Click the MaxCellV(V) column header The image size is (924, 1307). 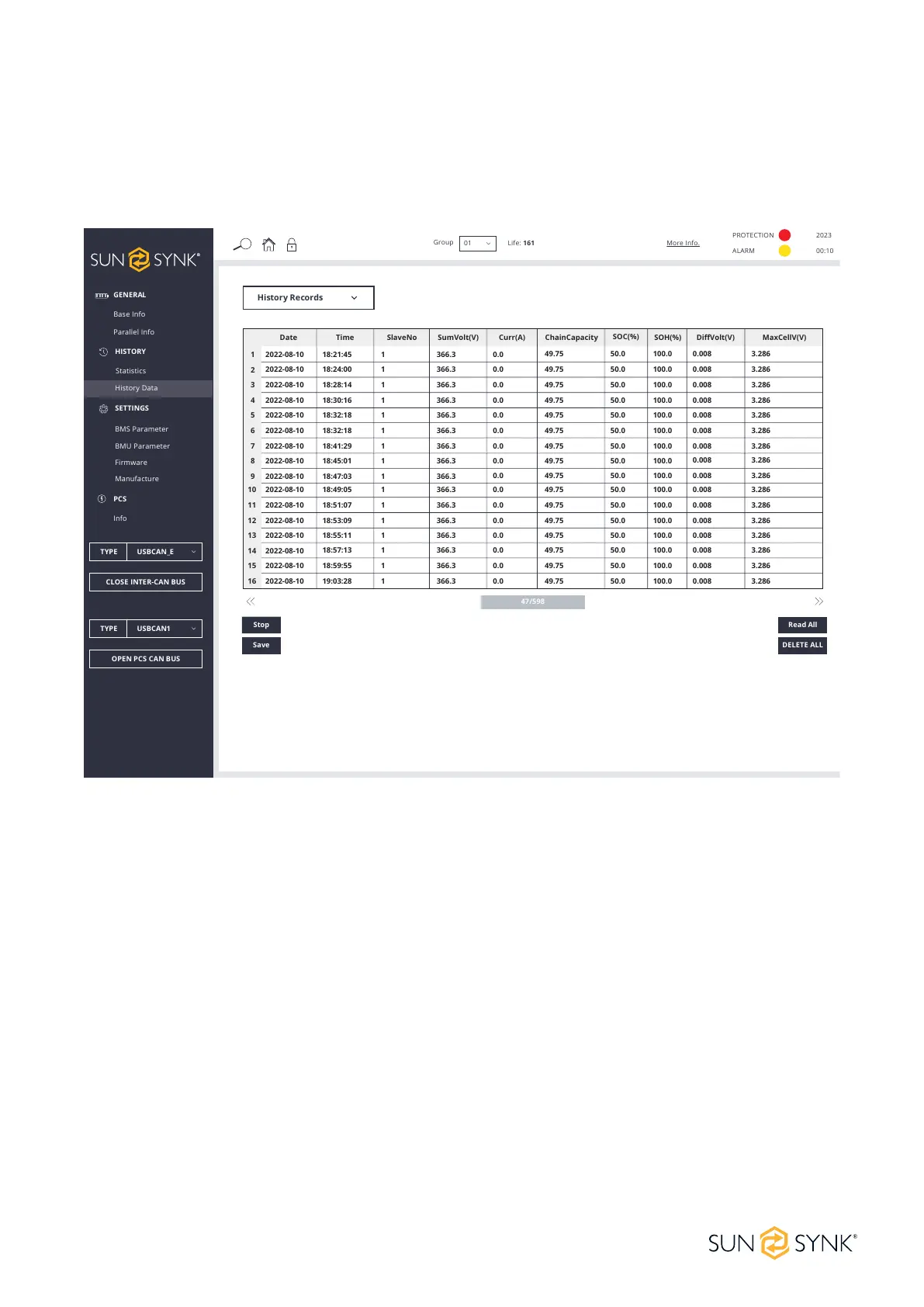pos(784,338)
